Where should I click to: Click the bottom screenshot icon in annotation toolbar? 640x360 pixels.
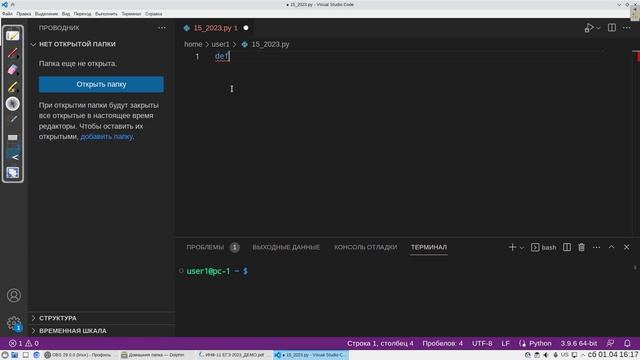(x=13, y=173)
